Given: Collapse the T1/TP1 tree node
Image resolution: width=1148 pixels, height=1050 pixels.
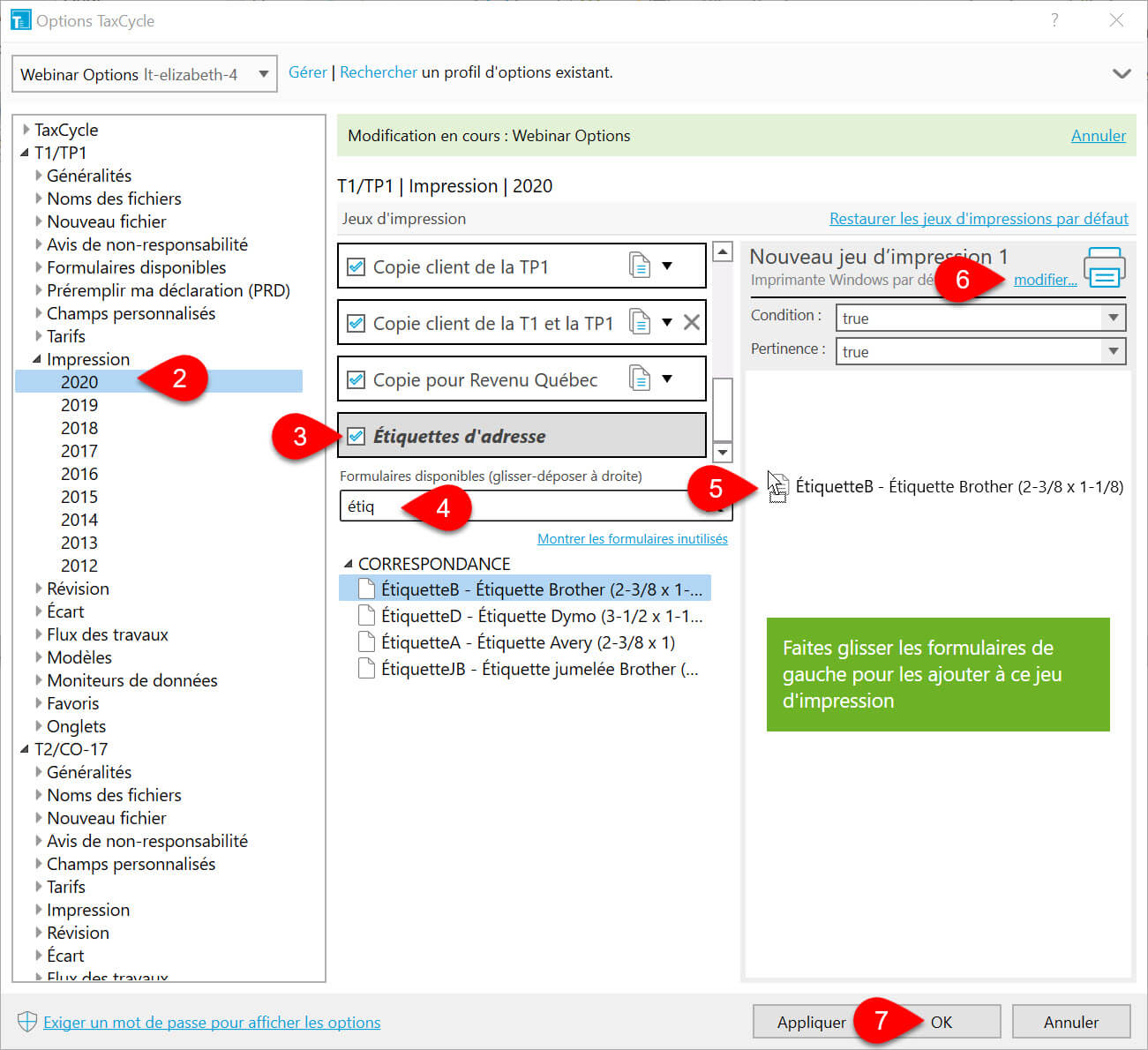Looking at the screenshot, I should pyautogui.click(x=25, y=153).
